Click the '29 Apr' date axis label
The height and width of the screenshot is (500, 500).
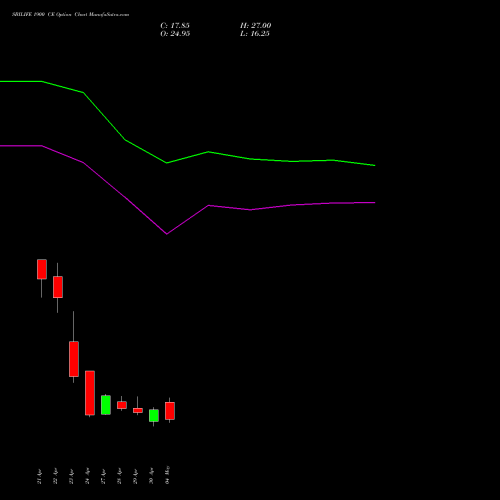135,476
